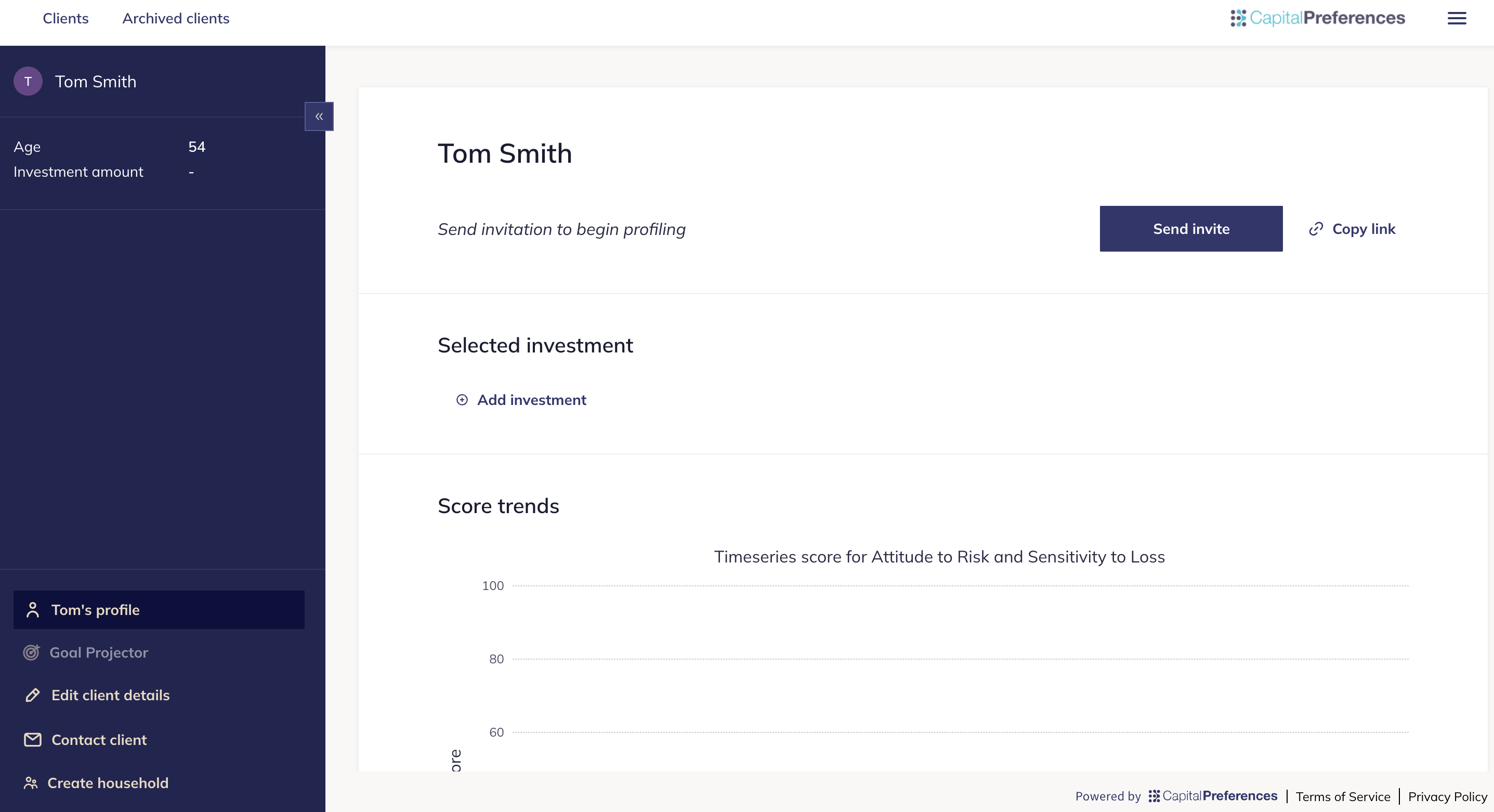Click the Goal Projector target icon

point(31,652)
